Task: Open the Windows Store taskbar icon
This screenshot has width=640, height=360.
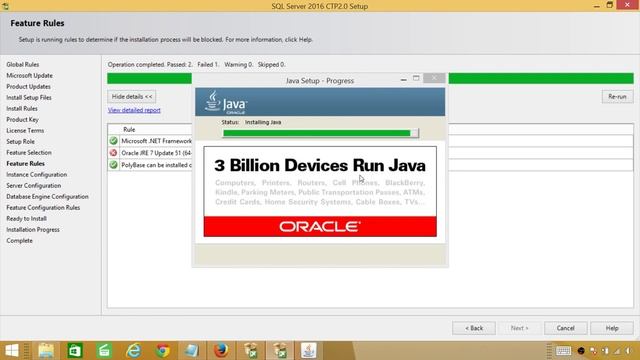Action: (x=75, y=351)
